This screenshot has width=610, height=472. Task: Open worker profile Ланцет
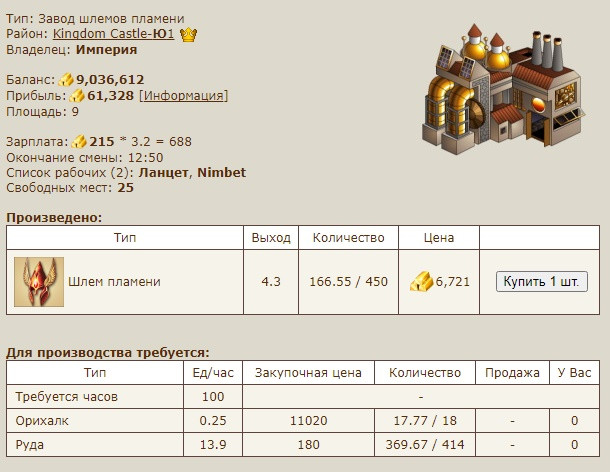[x=163, y=172]
